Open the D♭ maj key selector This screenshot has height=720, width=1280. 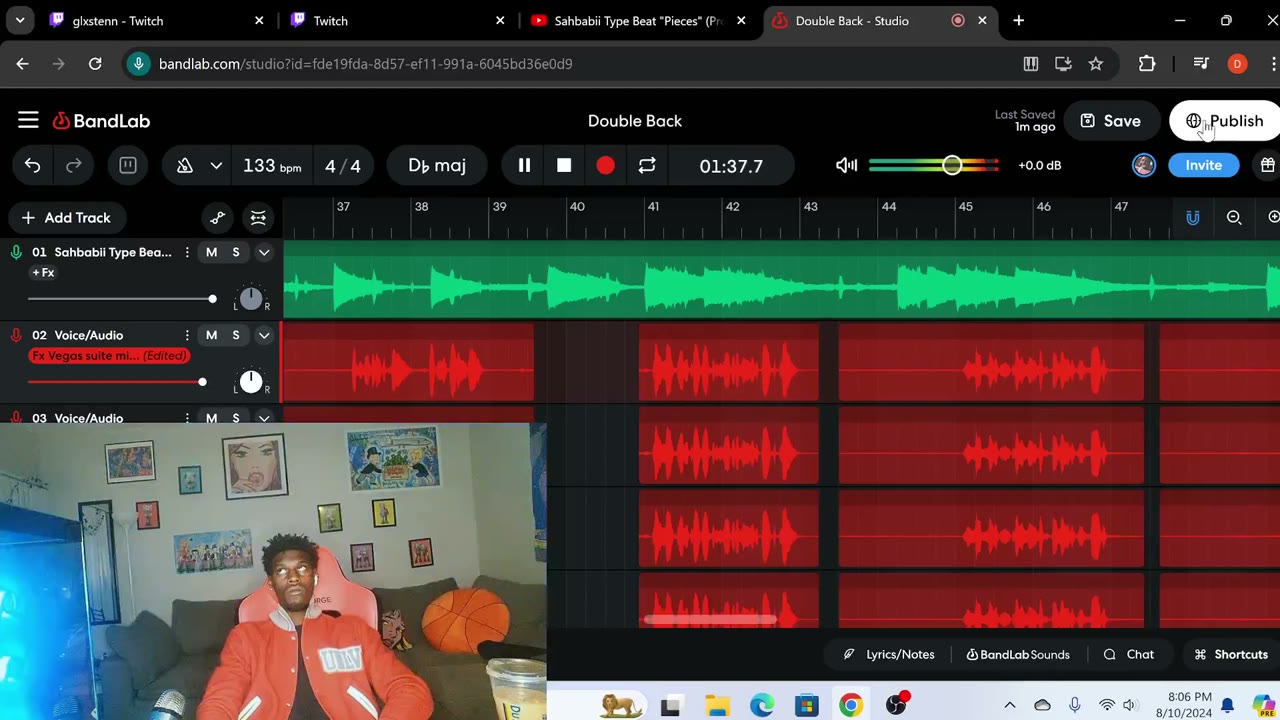click(437, 166)
